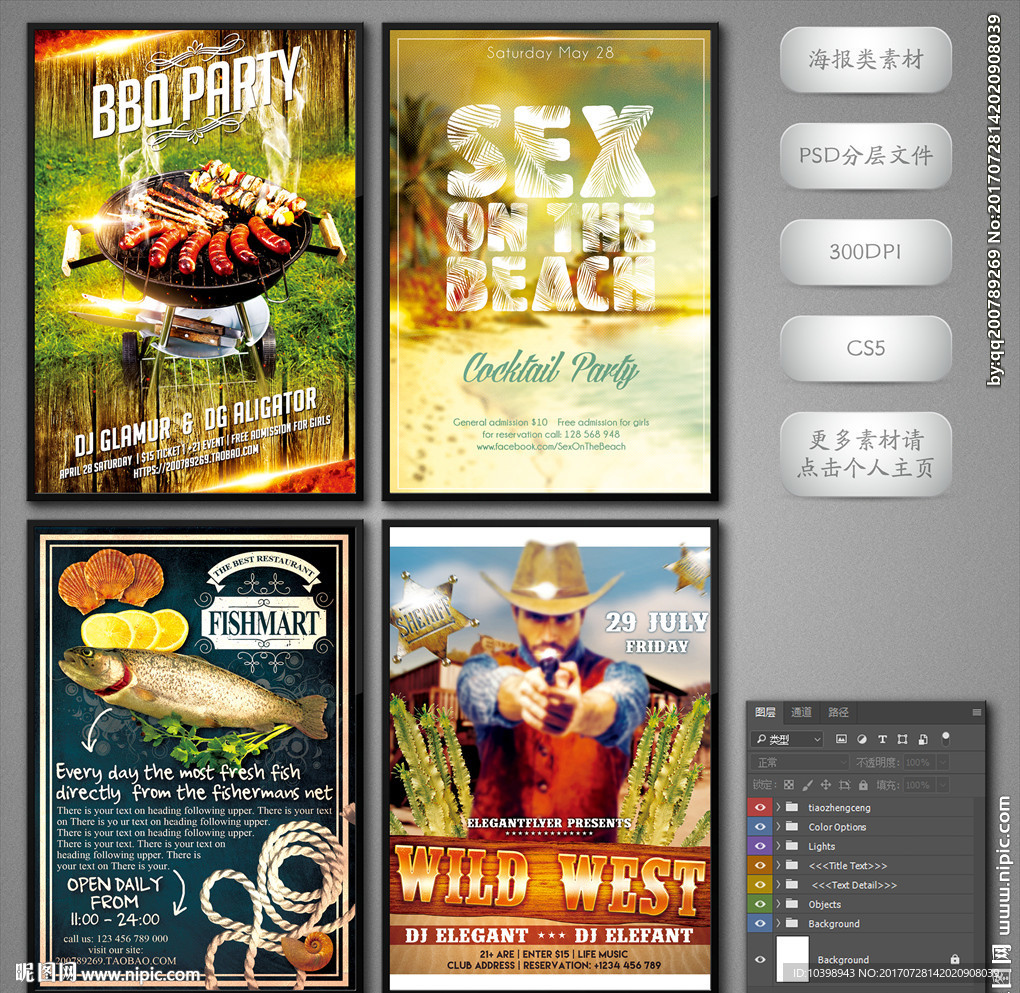Toggle layer filtering on/off switch
The width and height of the screenshot is (1020, 993).
[946, 738]
